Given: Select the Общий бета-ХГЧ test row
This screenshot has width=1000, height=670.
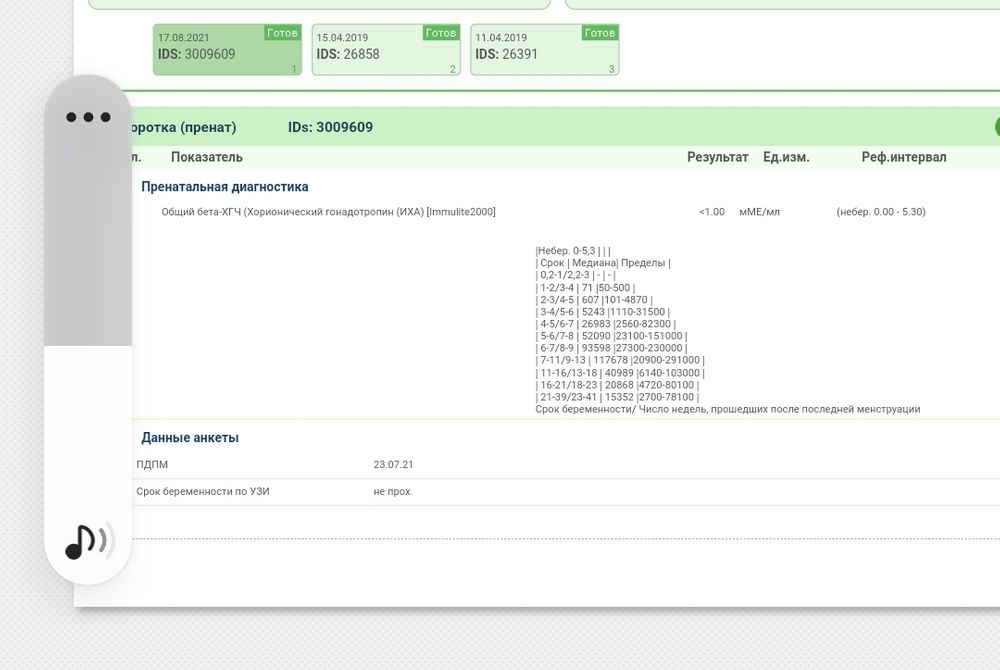Looking at the screenshot, I should coord(328,212).
